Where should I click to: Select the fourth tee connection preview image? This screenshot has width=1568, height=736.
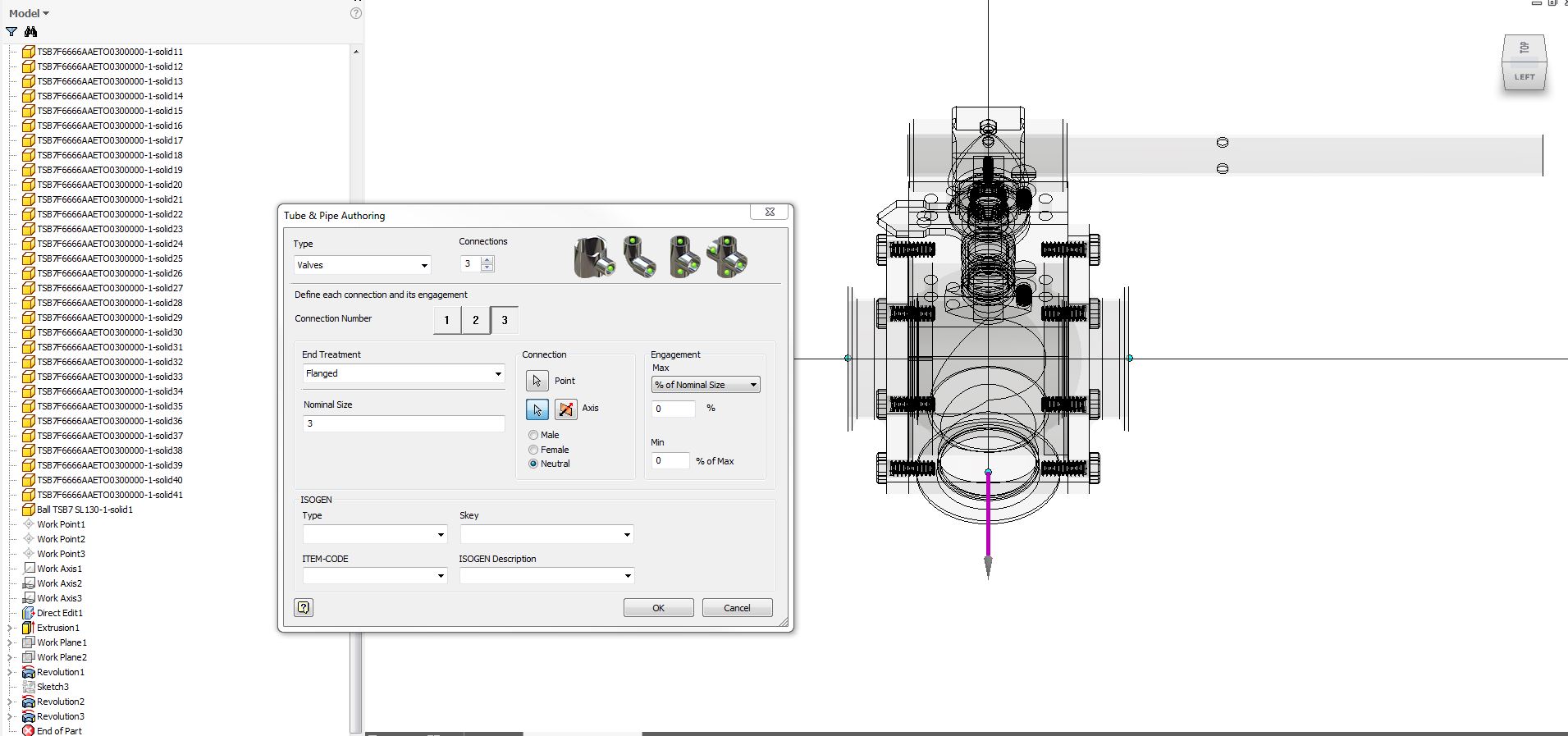point(728,257)
